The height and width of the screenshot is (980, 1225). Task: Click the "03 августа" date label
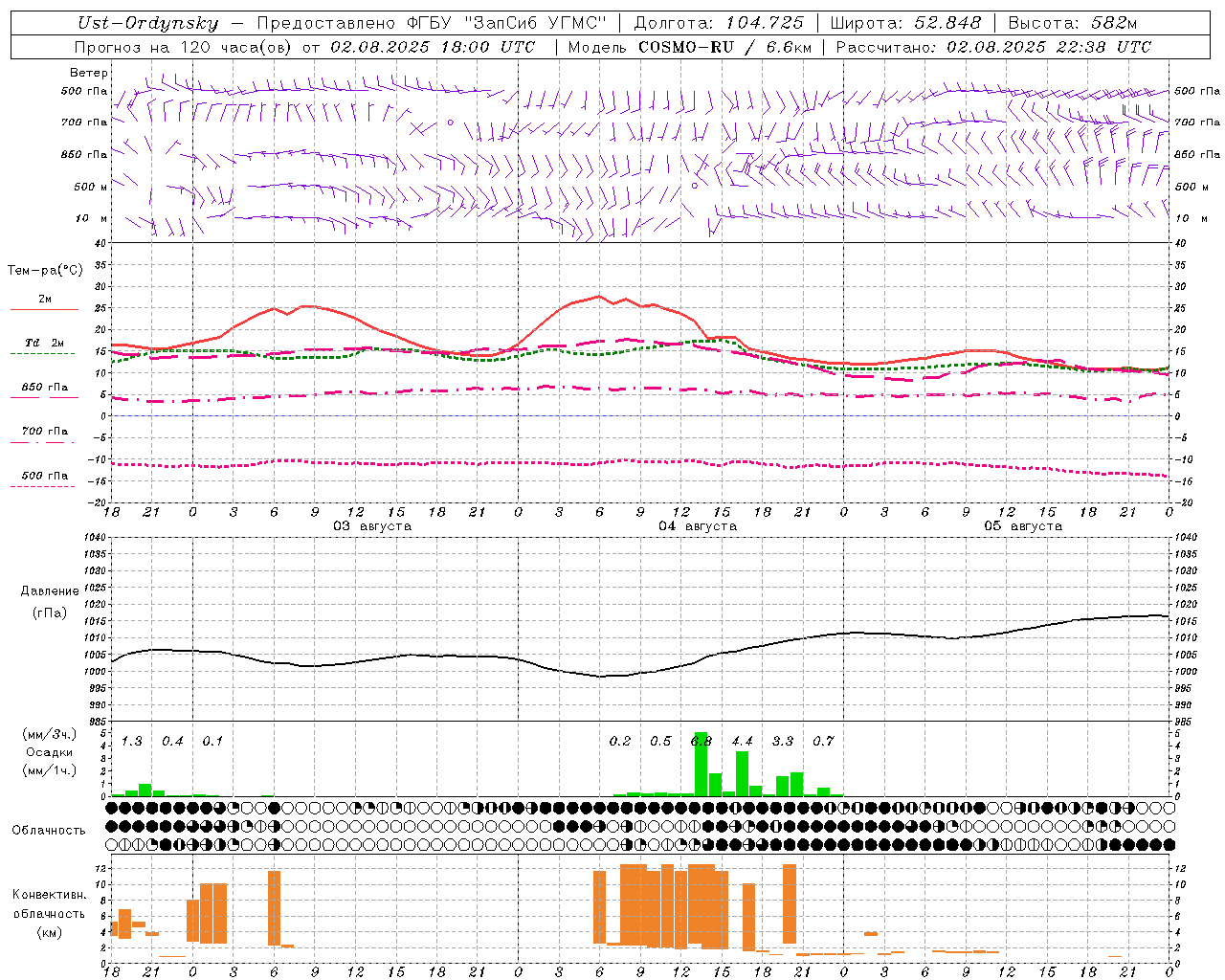point(372,526)
